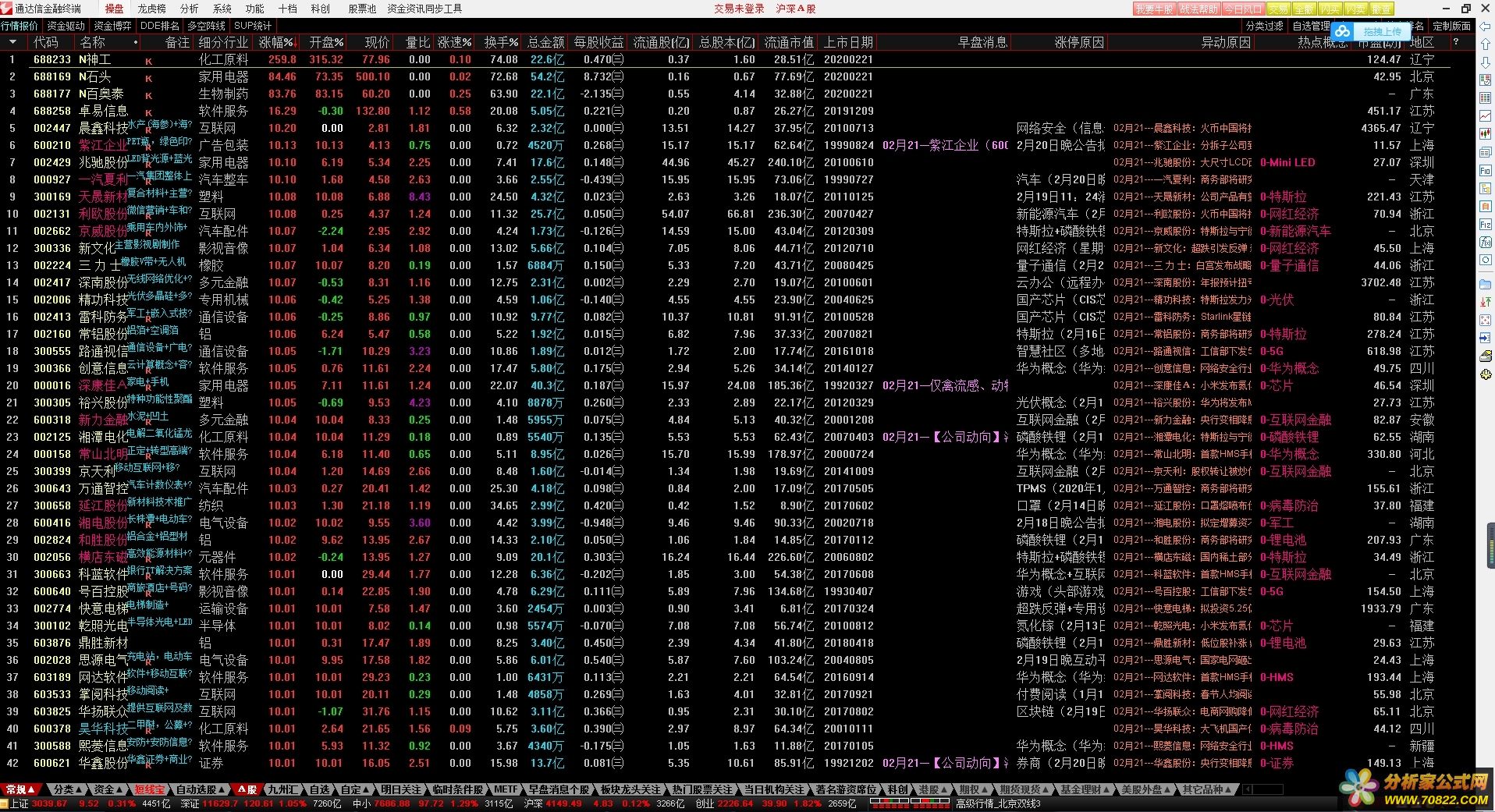The image size is (1495, 812).
Task: Click the hierarchy tree icon in sidebar
Action: point(1486,188)
